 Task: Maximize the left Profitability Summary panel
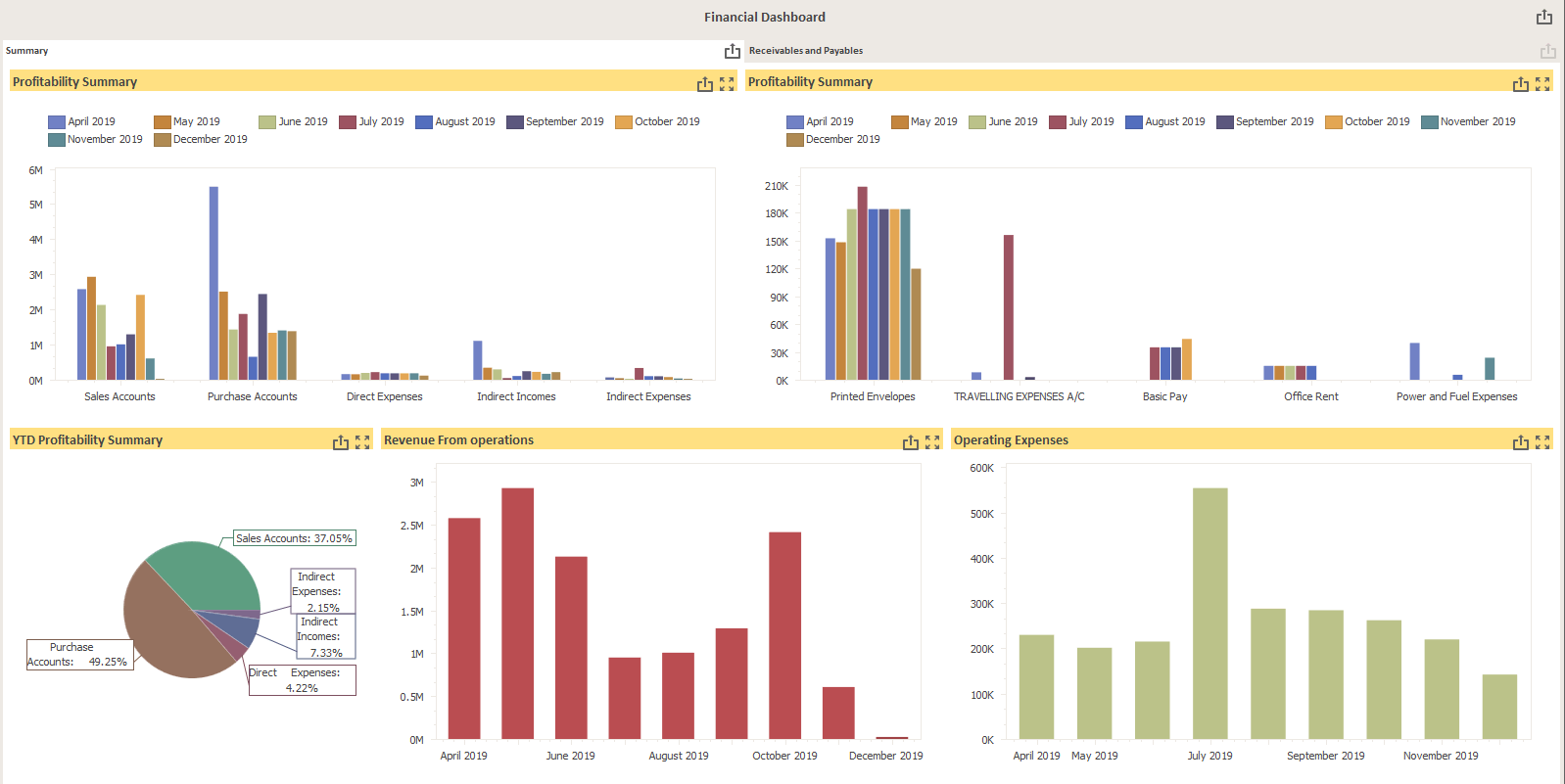(727, 84)
